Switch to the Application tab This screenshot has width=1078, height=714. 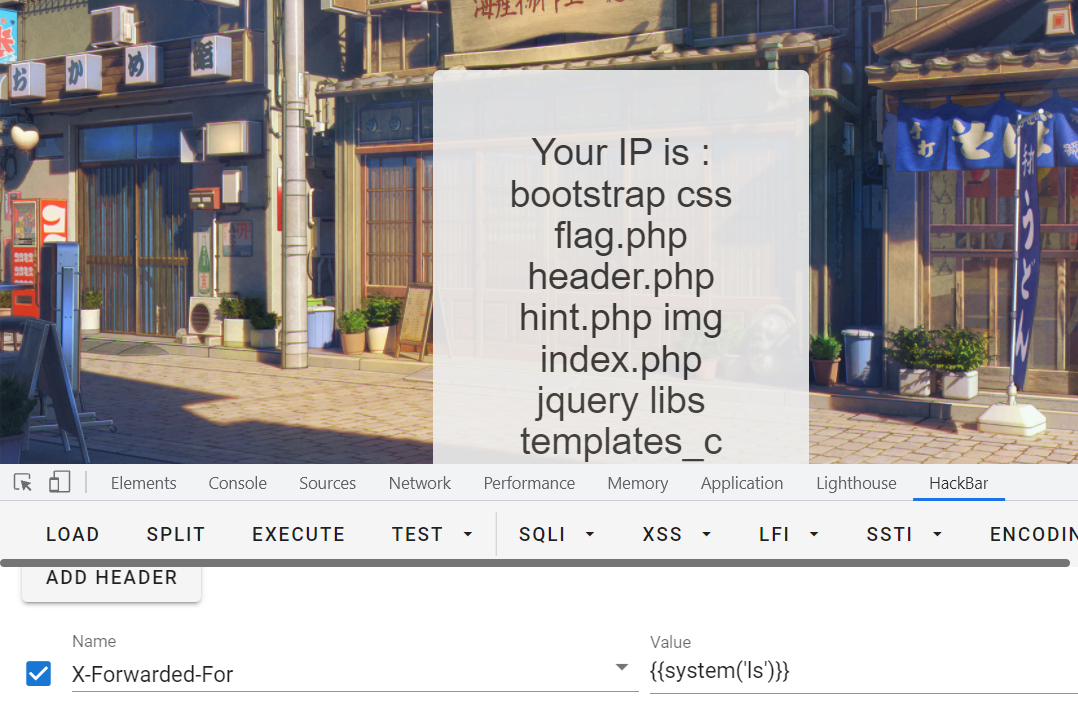tap(742, 483)
